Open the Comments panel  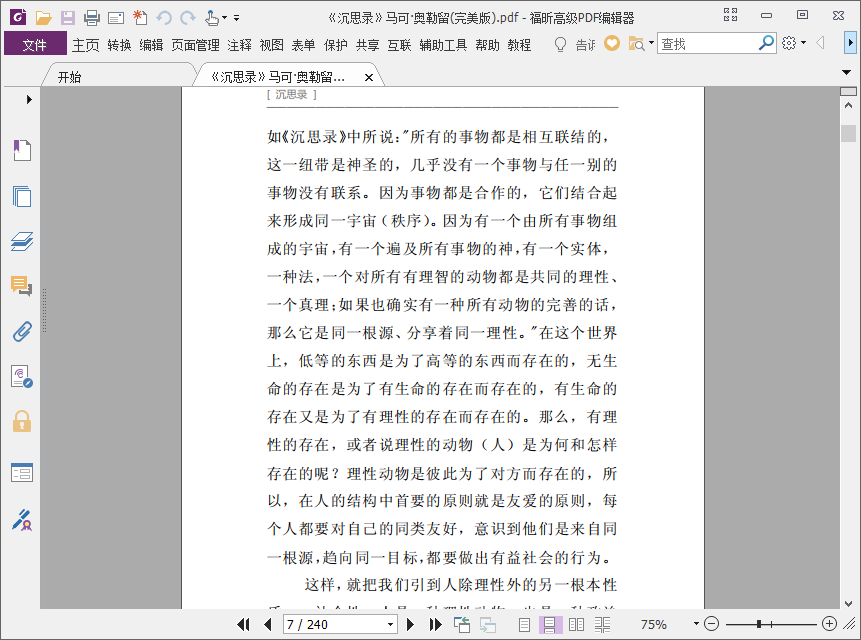(22, 286)
